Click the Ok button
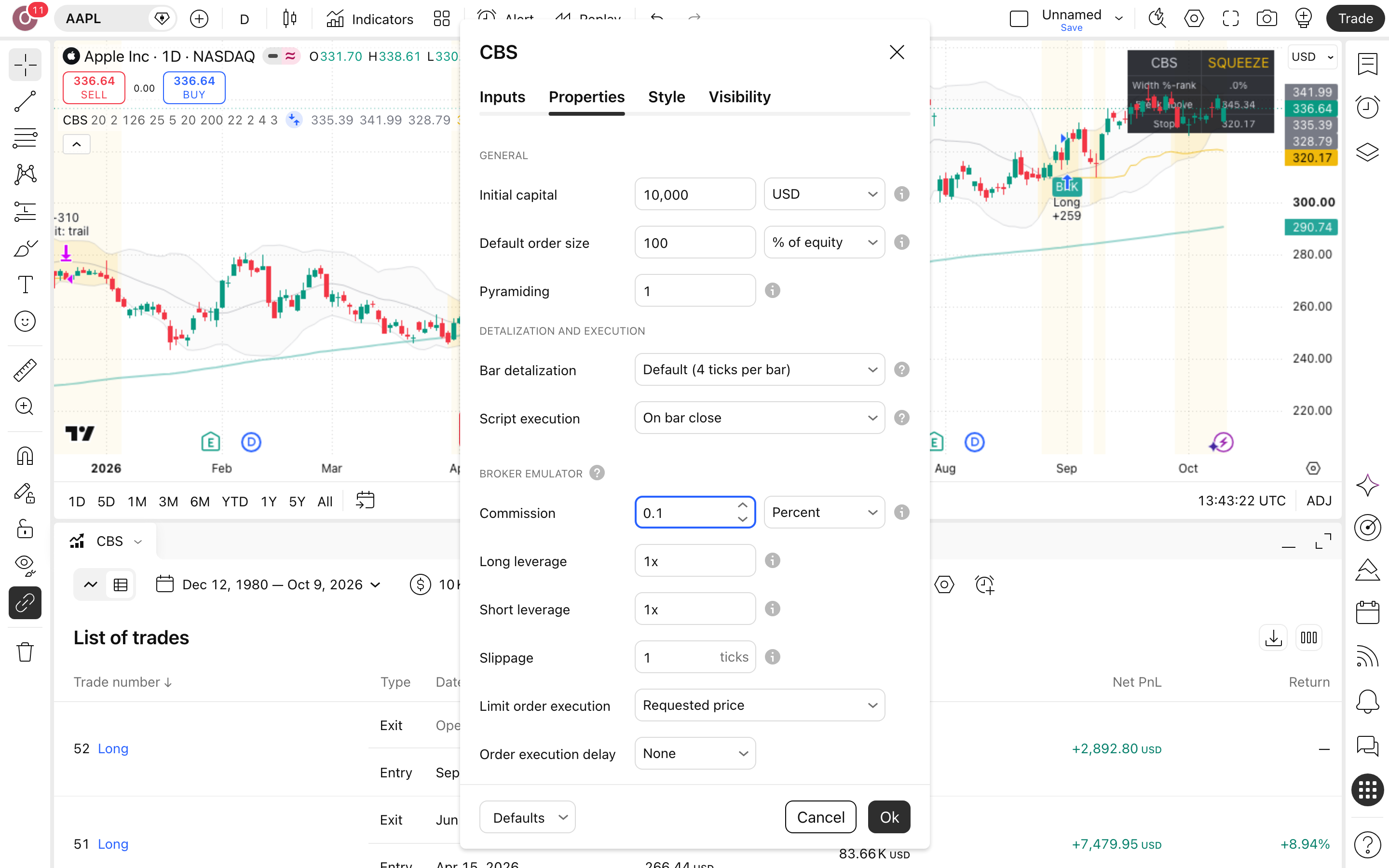The width and height of the screenshot is (1389, 868). pos(889,817)
